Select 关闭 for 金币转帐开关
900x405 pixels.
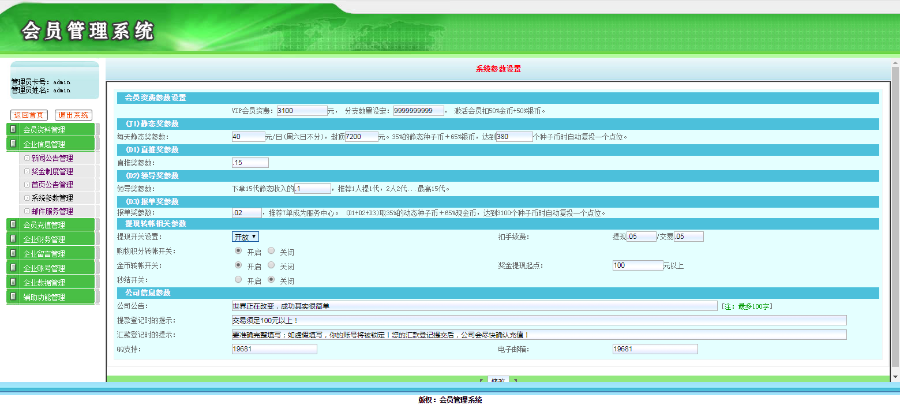(271, 266)
